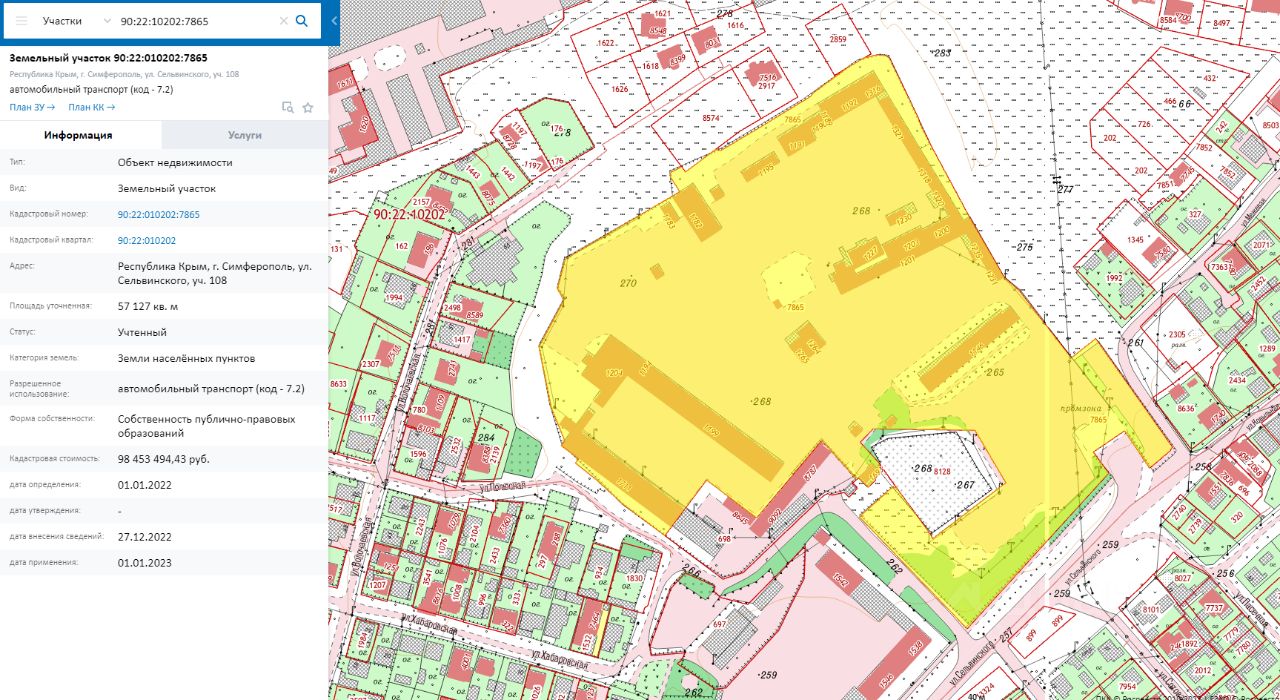This screenshot has height=700, width=1280.
Task: Click parcel 1345 on the map
Action: tap(1135, 240)
